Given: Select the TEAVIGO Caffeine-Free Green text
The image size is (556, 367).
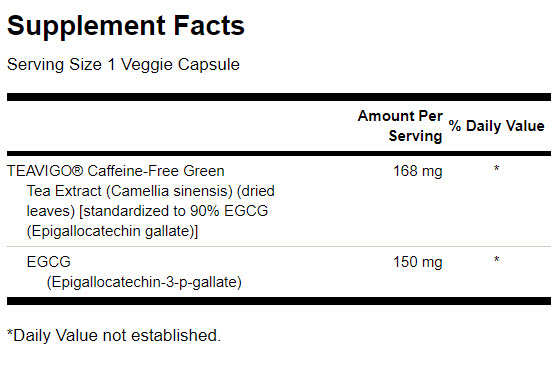Looking at the screenshot, I should pyautogui.click(x=116, y=171).
